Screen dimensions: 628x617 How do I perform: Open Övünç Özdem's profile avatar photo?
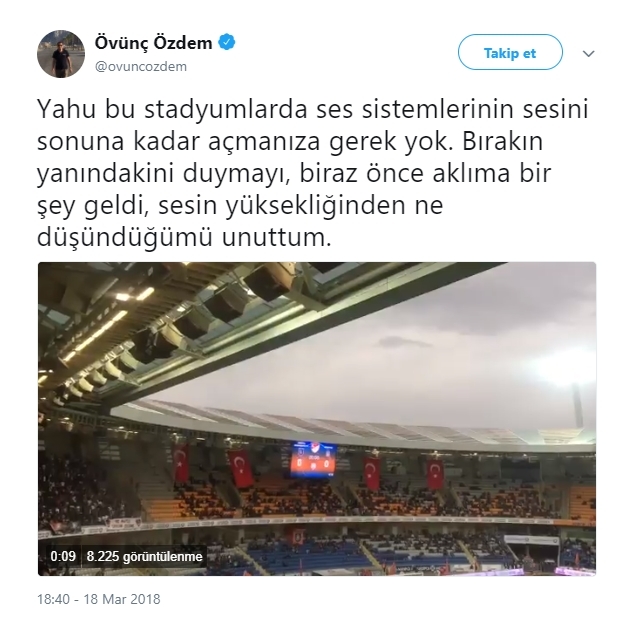(61, 54)
